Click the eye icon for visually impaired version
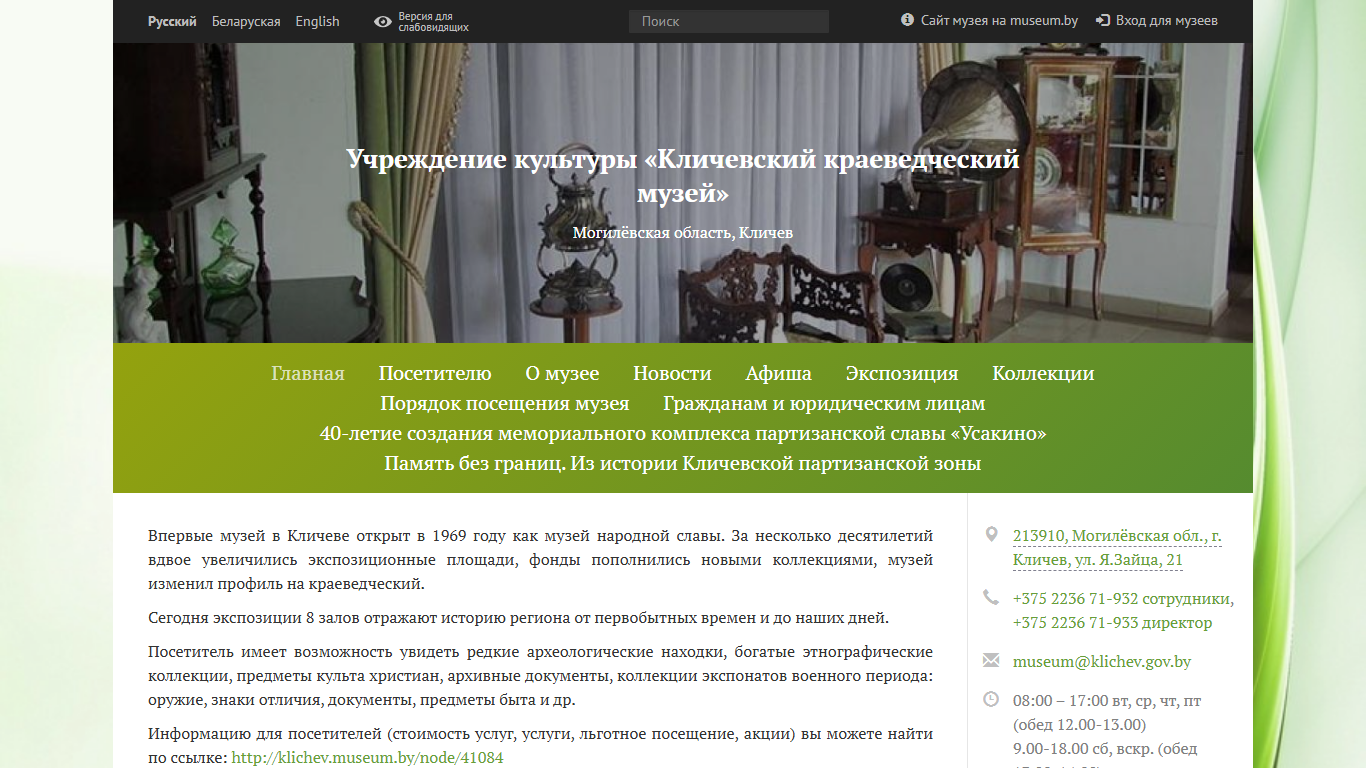This screenshot has height=768, width=1366. (383, 22)
